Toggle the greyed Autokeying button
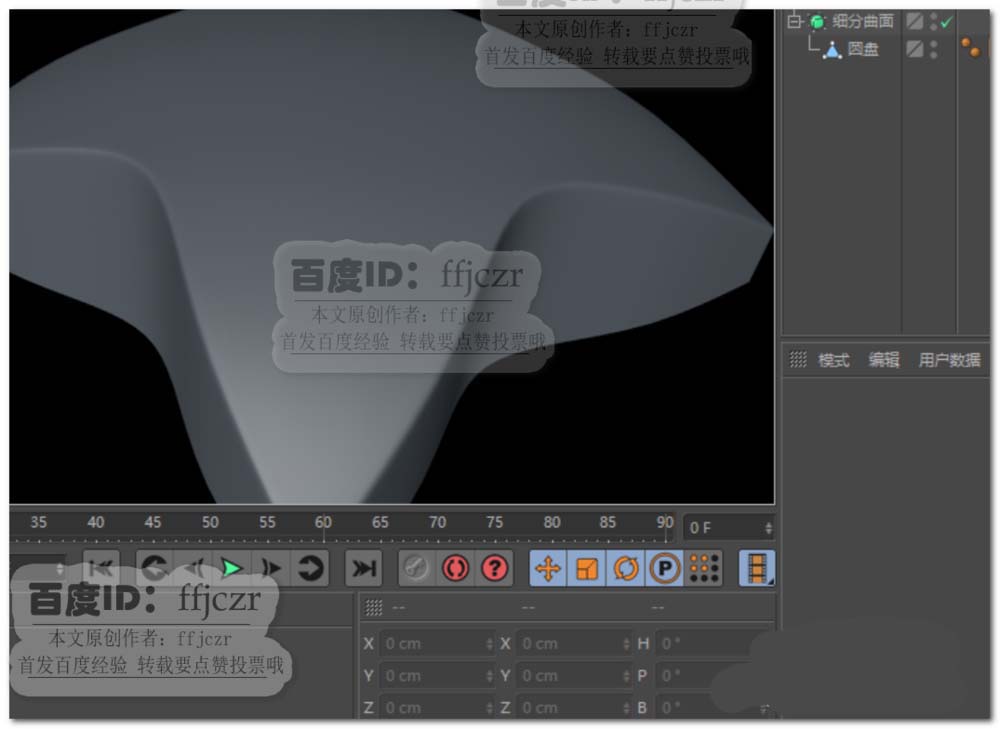This screenshot has height=729, width=1000. point(416,568)
